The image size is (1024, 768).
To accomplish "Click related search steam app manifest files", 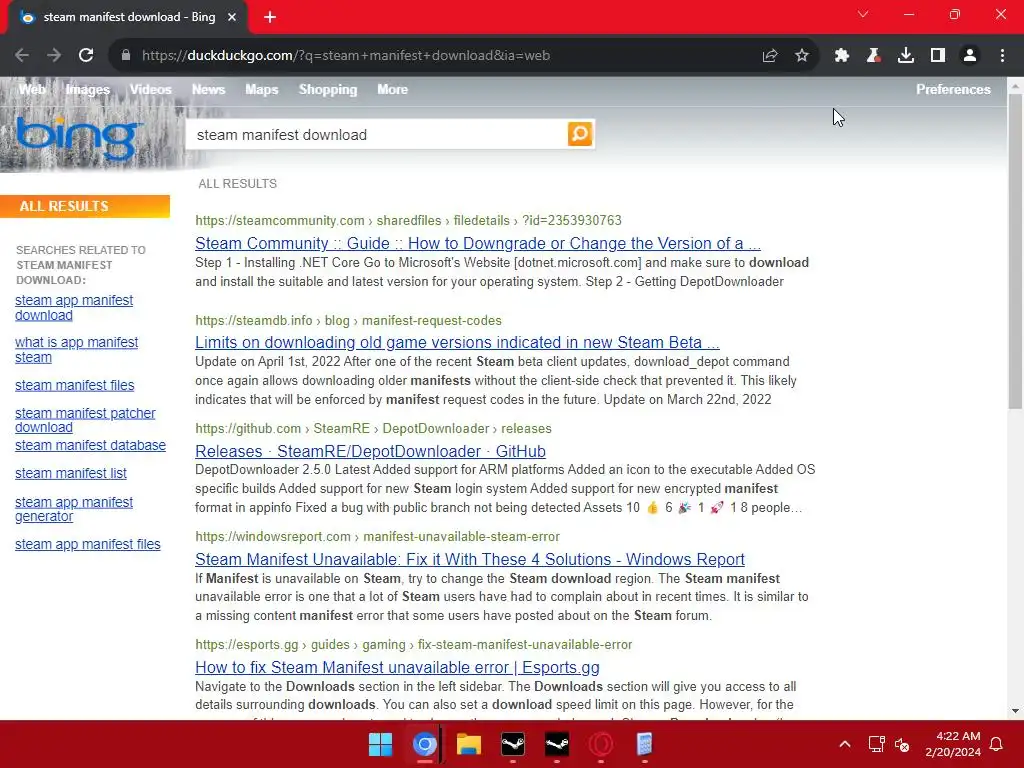I will click(x=88, y=544).
